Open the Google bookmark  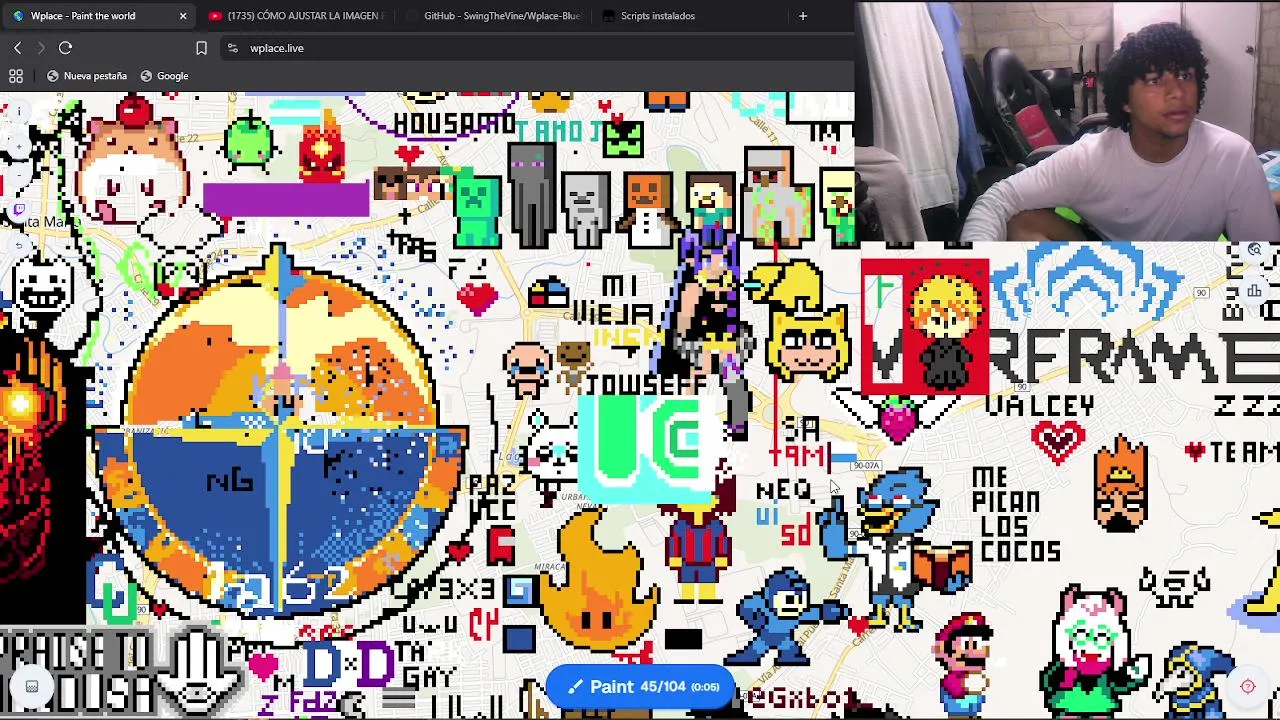point(164,76)
